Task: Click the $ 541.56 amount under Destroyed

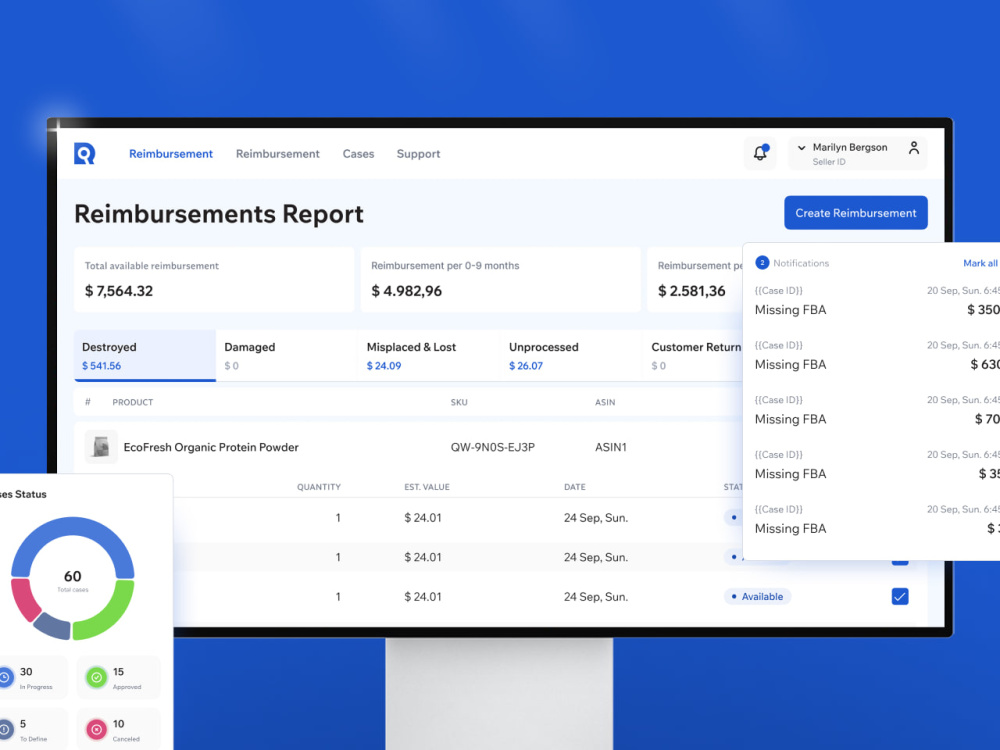Action: (x=101, y=365)
